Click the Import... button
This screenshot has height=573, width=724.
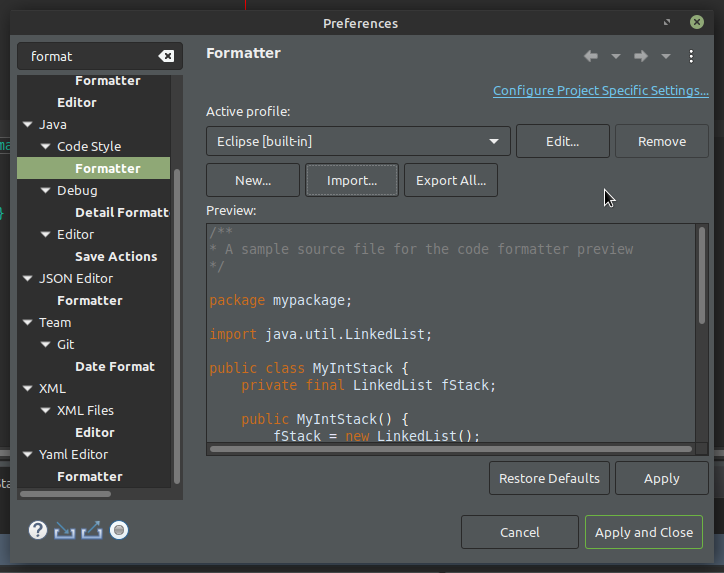[352, 180]
